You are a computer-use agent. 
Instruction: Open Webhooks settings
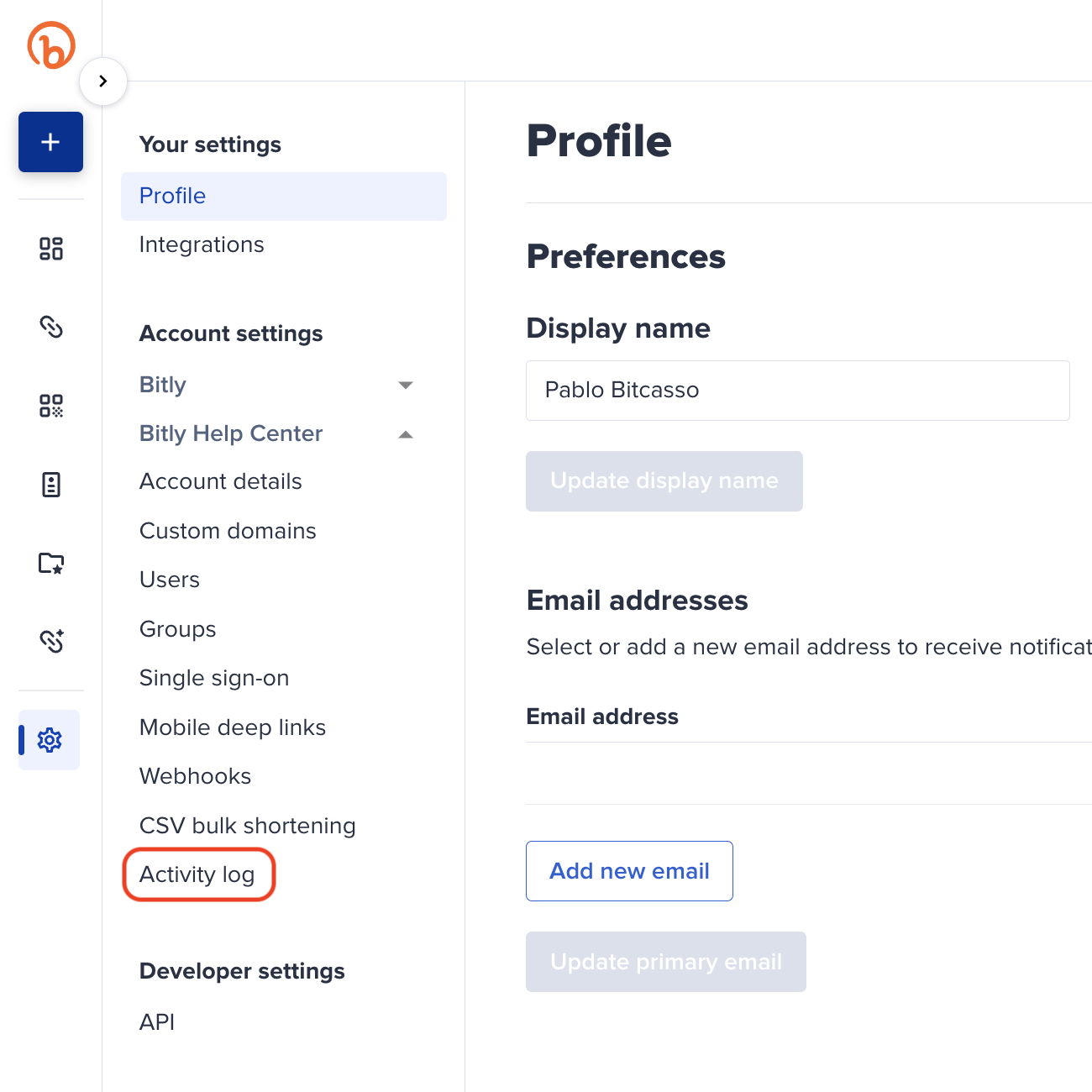coord(196,776)
